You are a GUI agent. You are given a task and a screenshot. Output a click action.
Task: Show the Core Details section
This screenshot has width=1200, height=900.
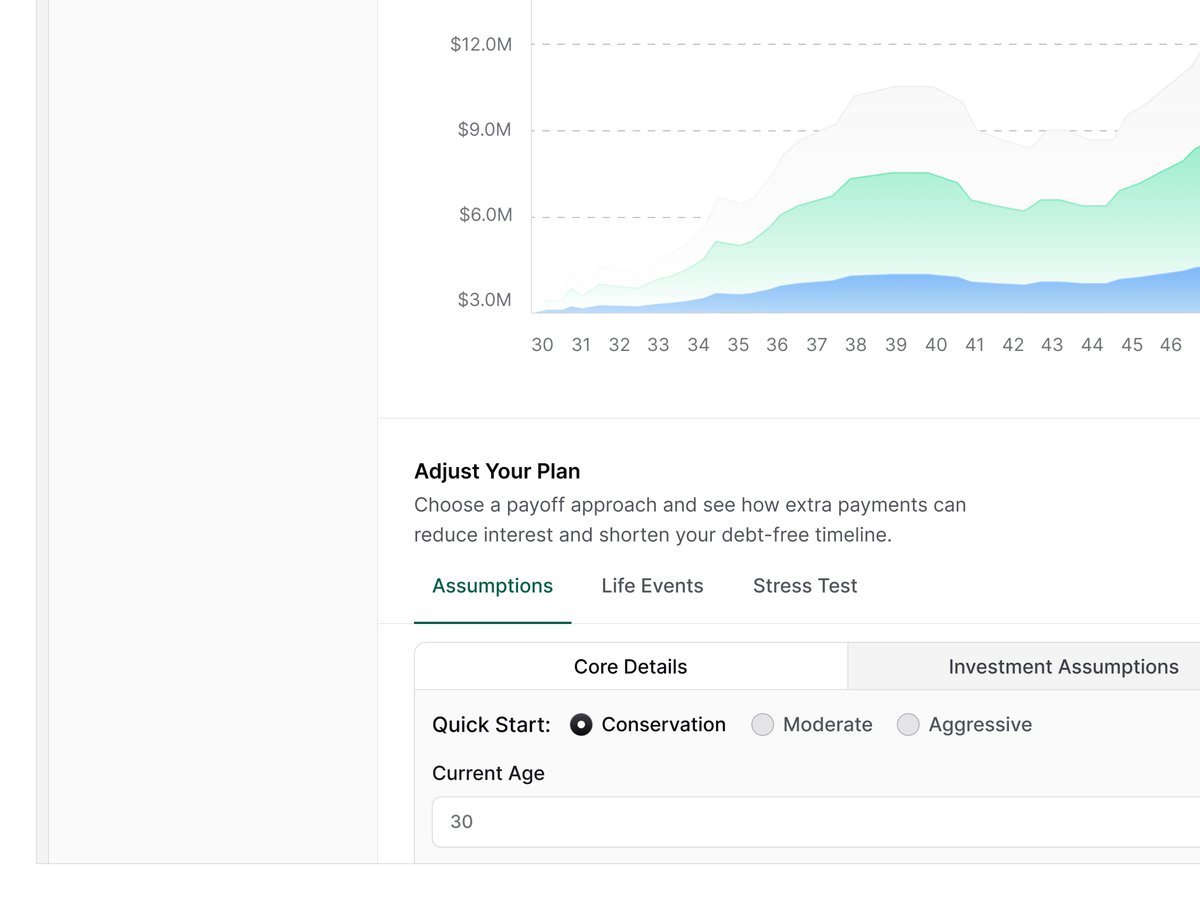click(x=631, y=667)
